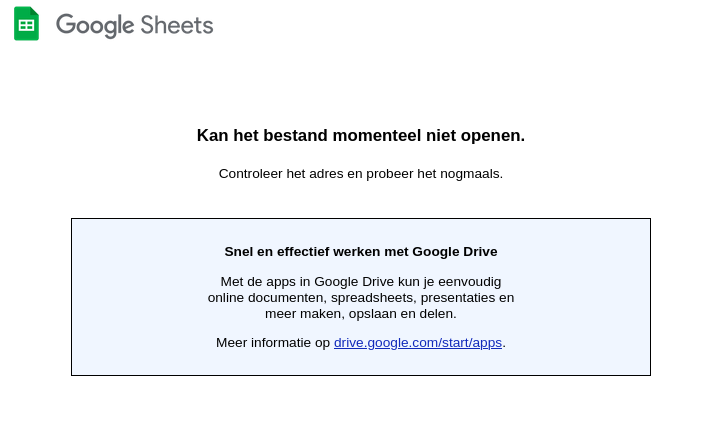Image resolution: width=714 pixels, height=430 pixels.
Task: Click the green Google Sheets icon
Action: point(26,24)
